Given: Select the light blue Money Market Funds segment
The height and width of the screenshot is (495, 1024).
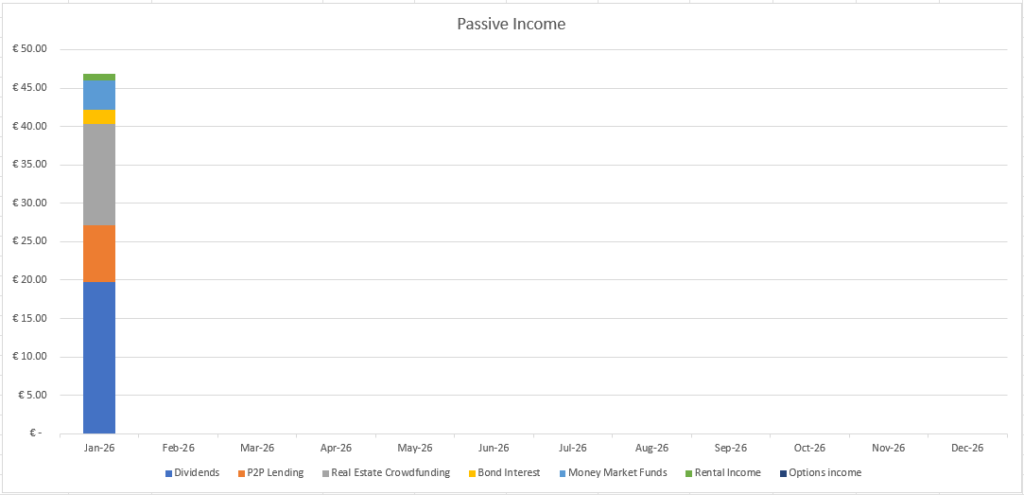Looking at the screenshot, I should point(99,94).
